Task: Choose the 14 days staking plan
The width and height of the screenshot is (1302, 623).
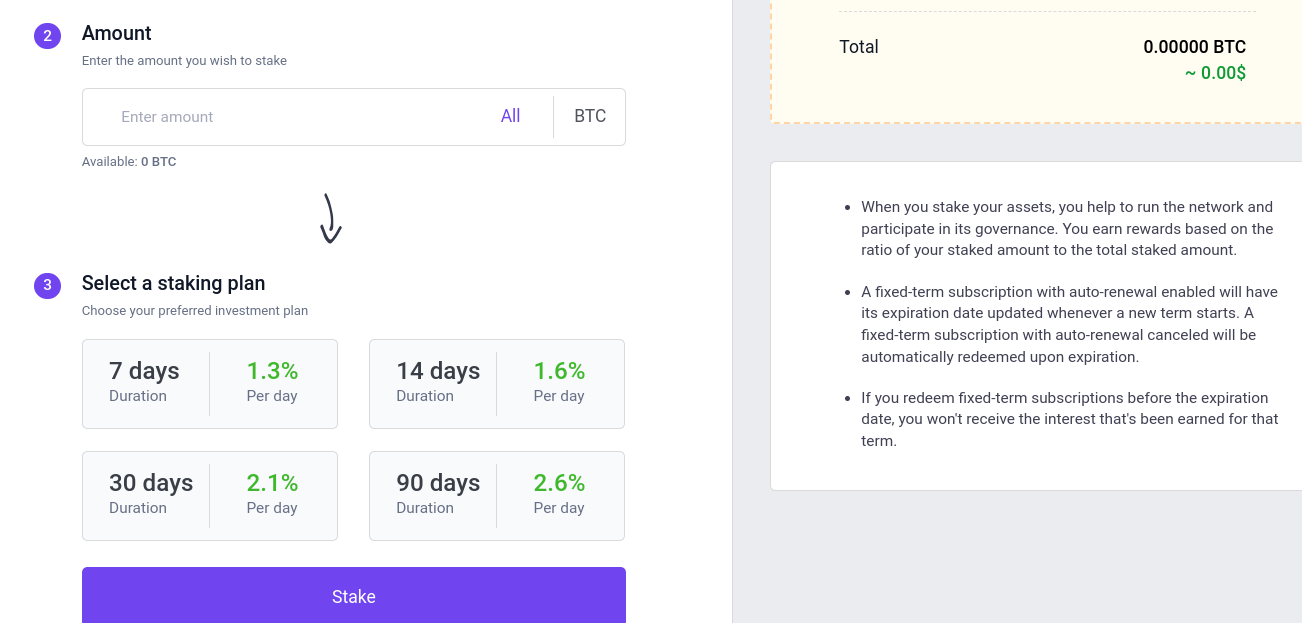Action: pyautogui.click(x=497, y=384)
